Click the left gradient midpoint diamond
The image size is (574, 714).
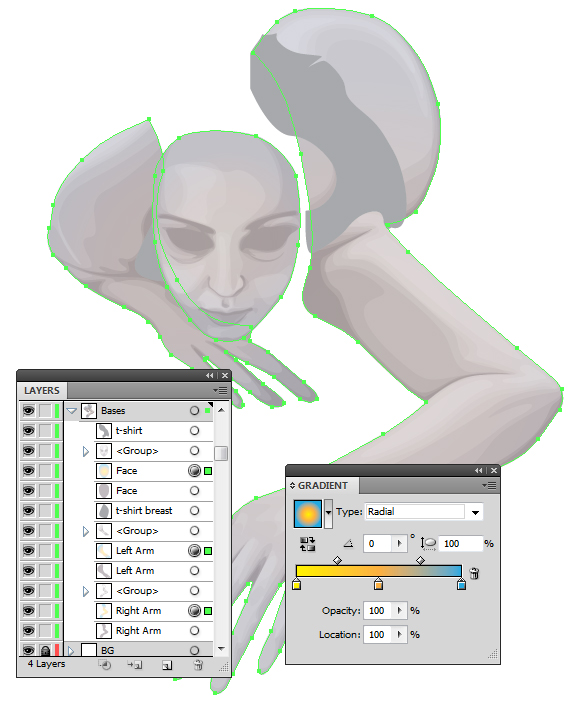[x=337, y=560]
